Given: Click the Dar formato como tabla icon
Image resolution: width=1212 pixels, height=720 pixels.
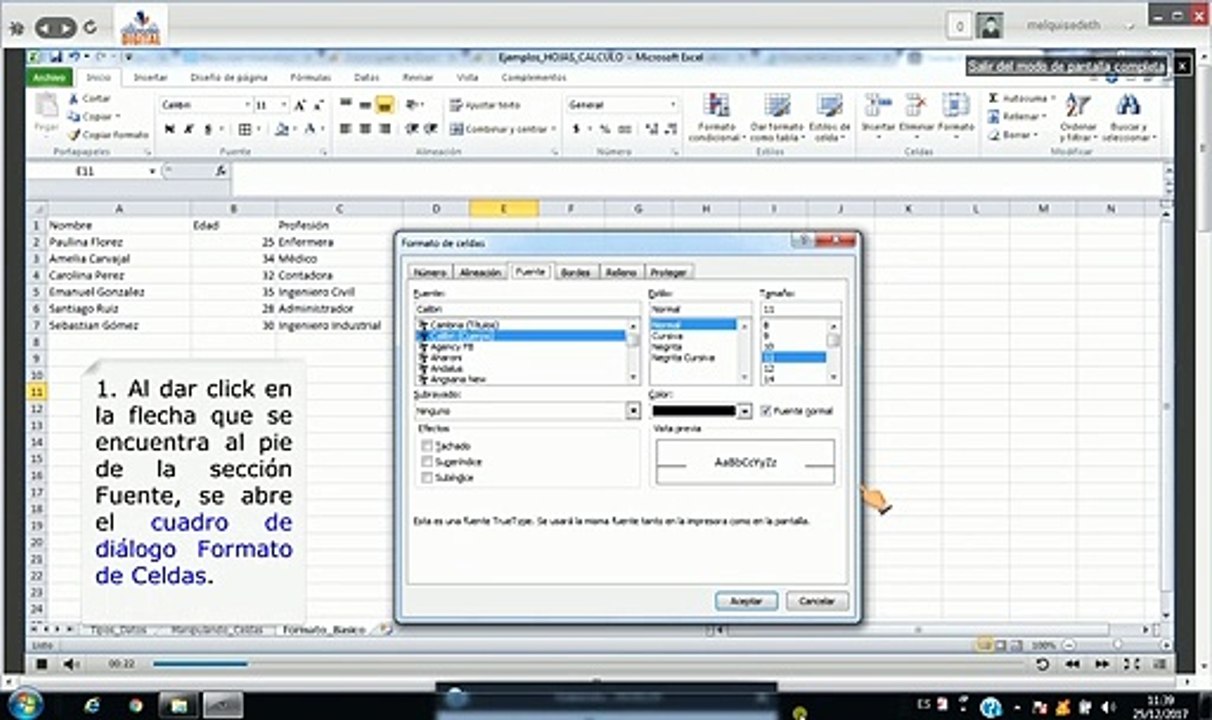Looking at the screenshot, I should point(777,106).
